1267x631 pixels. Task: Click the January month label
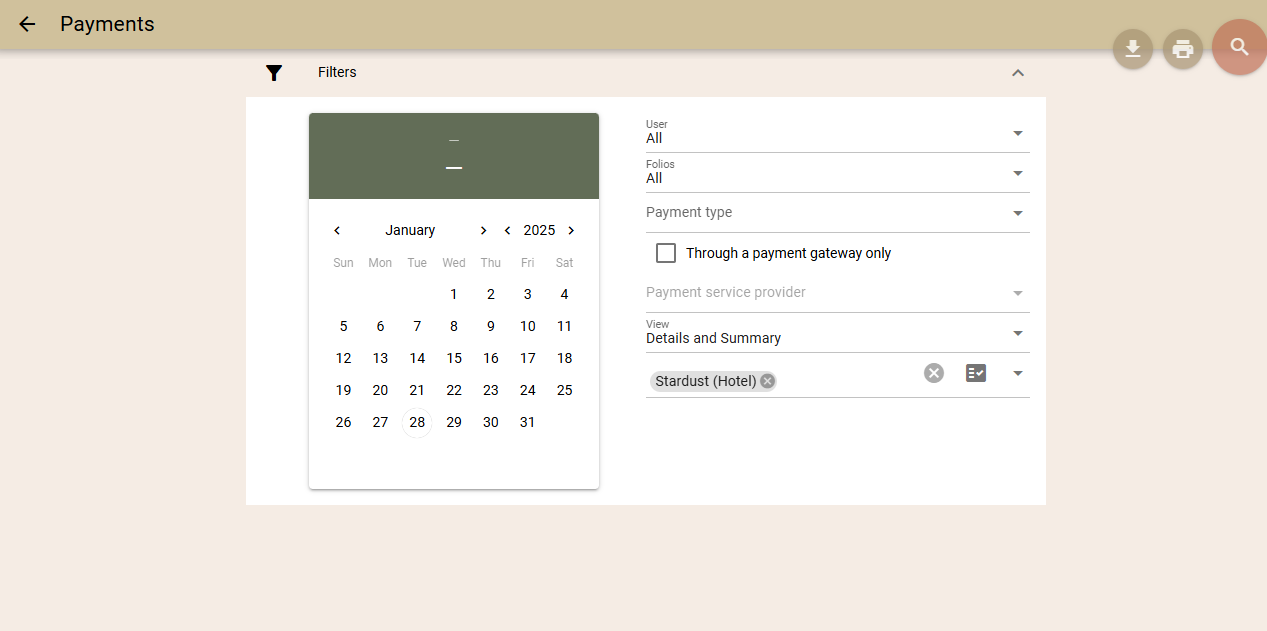[x=410, y=230]
